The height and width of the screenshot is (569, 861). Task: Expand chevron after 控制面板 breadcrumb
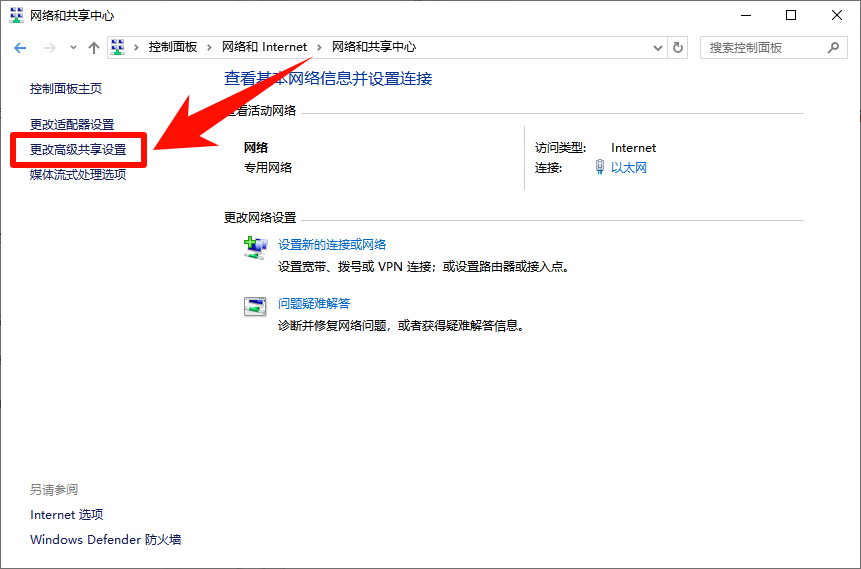point(209,48)
